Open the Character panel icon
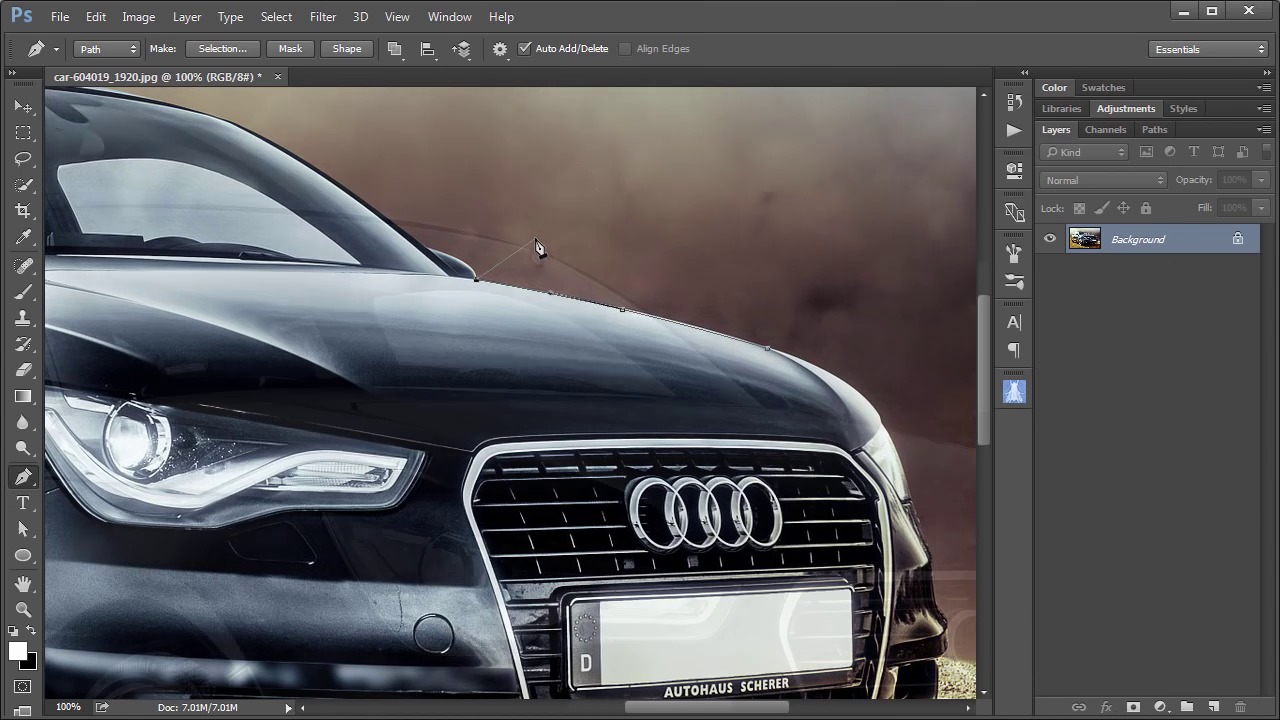The image size is (1280, 720). point(1014,322)
